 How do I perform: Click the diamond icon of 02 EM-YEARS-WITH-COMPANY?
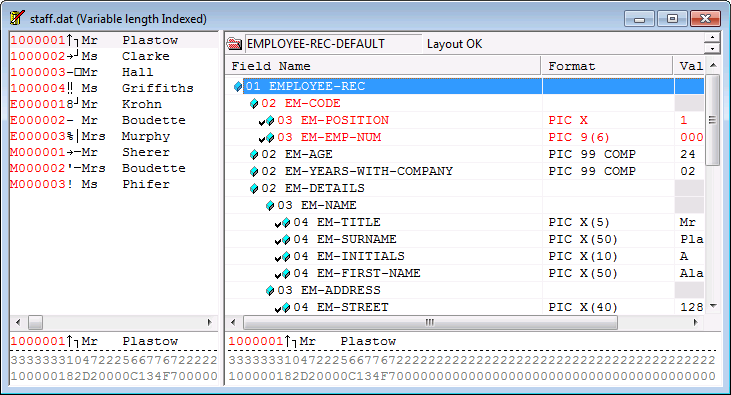254,172
